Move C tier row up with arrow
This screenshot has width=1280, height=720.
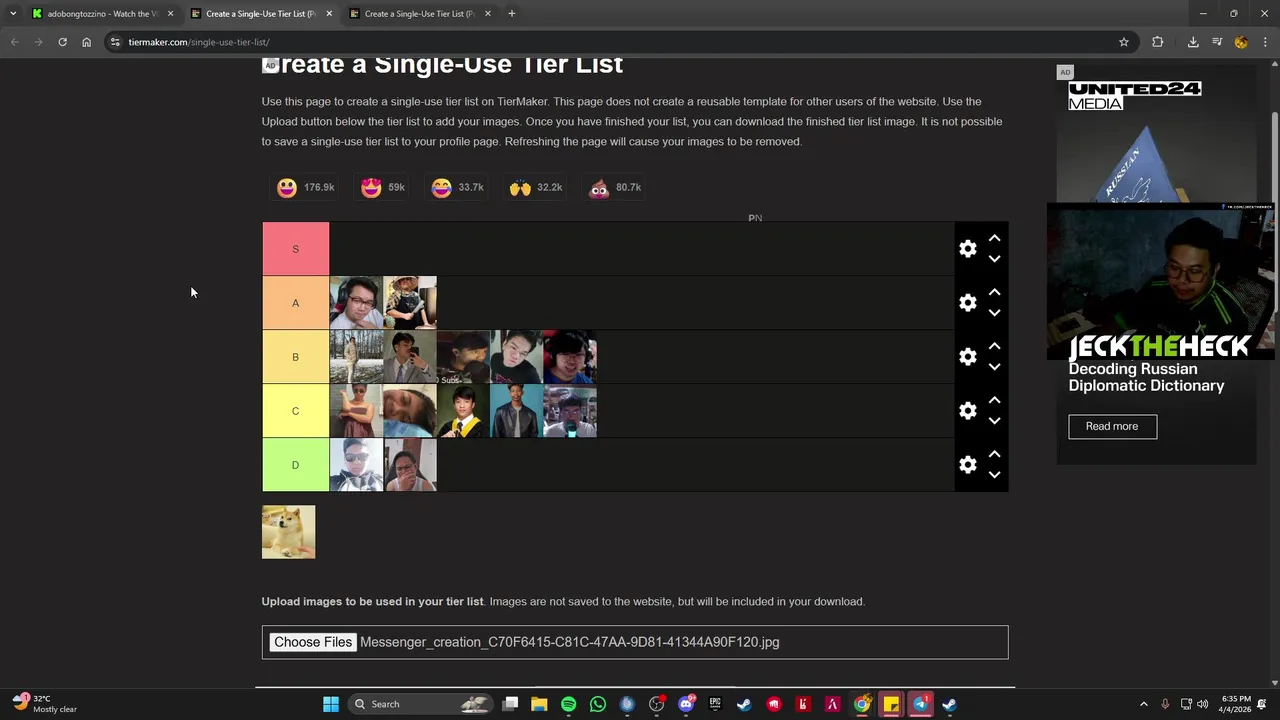pos(994,401)
